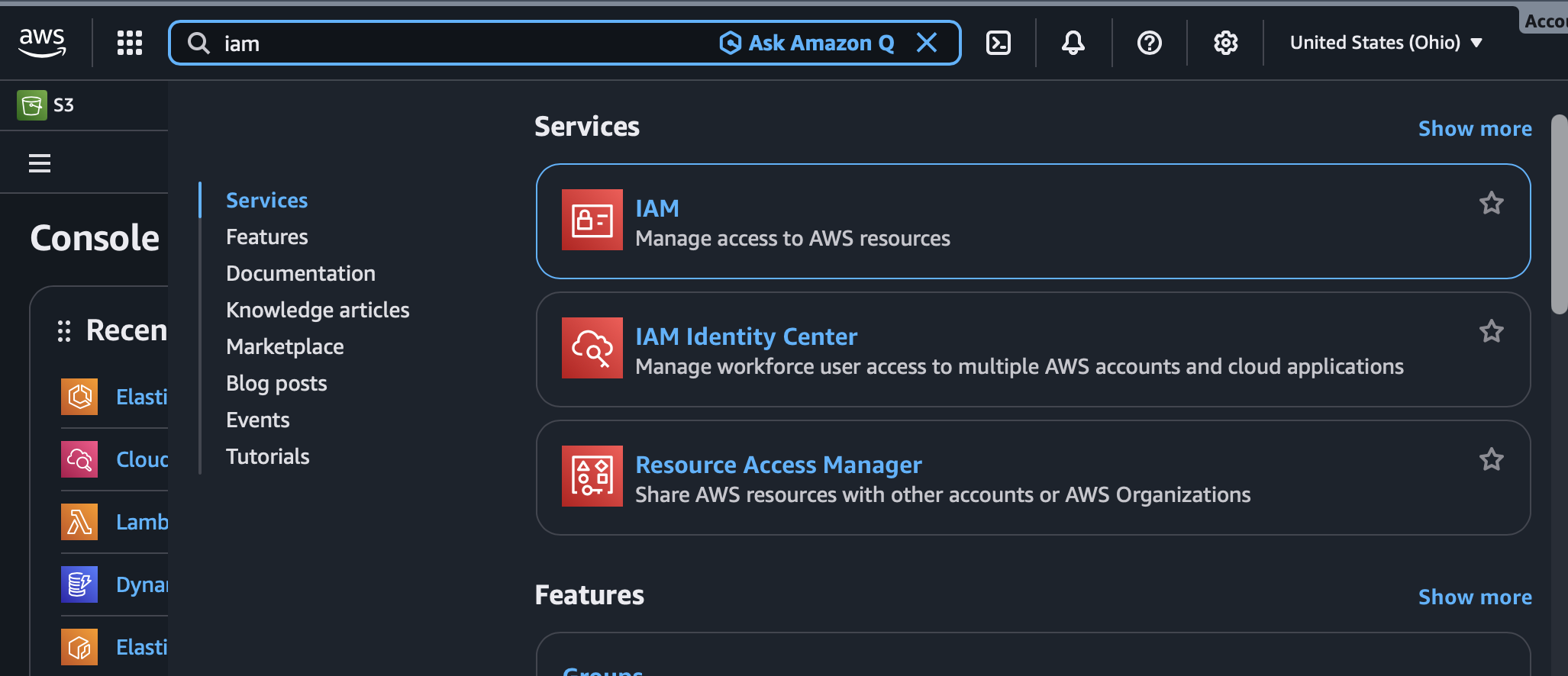
Task: Toggle the hamburger navigation menu
Action: click(40, 163)
